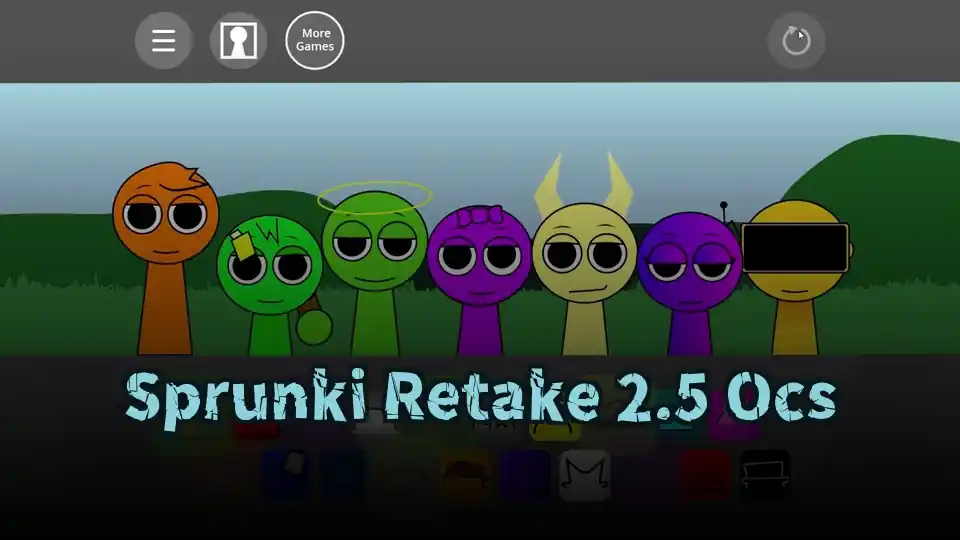Pick the dark blue icon beside paper-note icon
This screenshot has height=540, width=960.
345,476
